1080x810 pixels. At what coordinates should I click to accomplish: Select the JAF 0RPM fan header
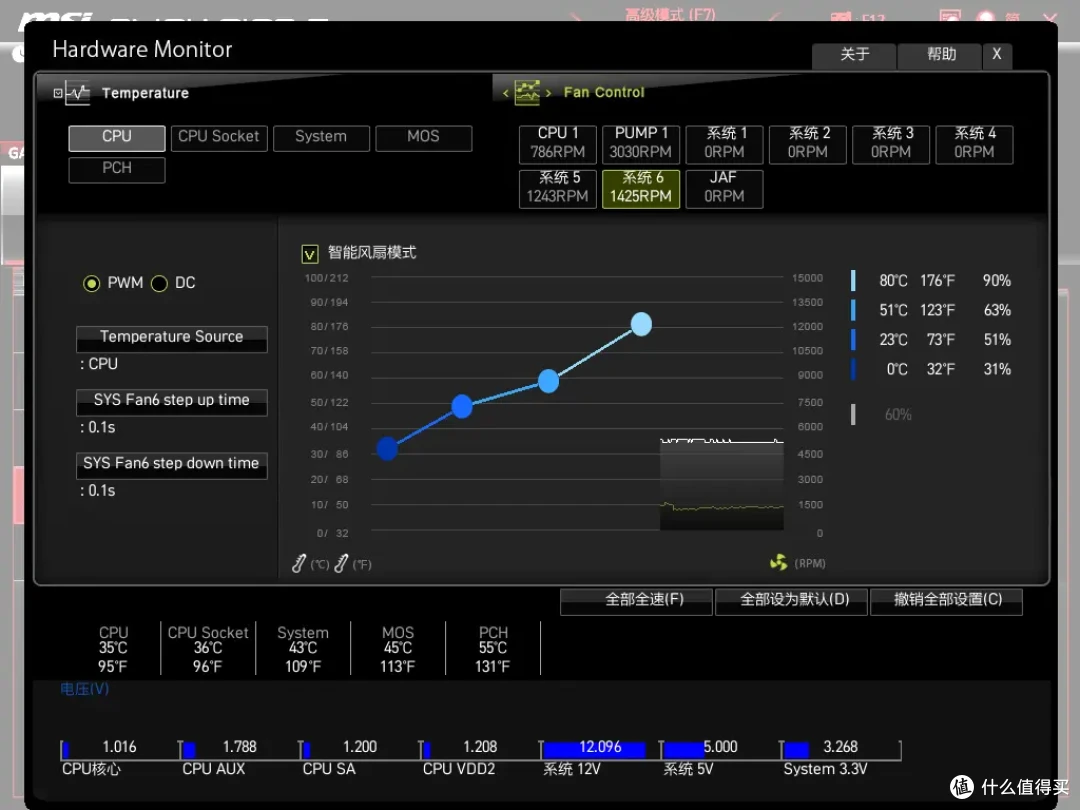point(725,188)
